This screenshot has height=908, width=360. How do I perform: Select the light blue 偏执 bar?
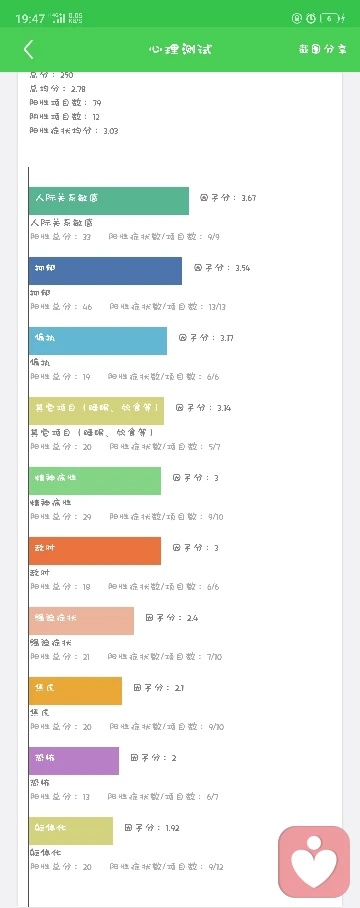tap(98, 340)
